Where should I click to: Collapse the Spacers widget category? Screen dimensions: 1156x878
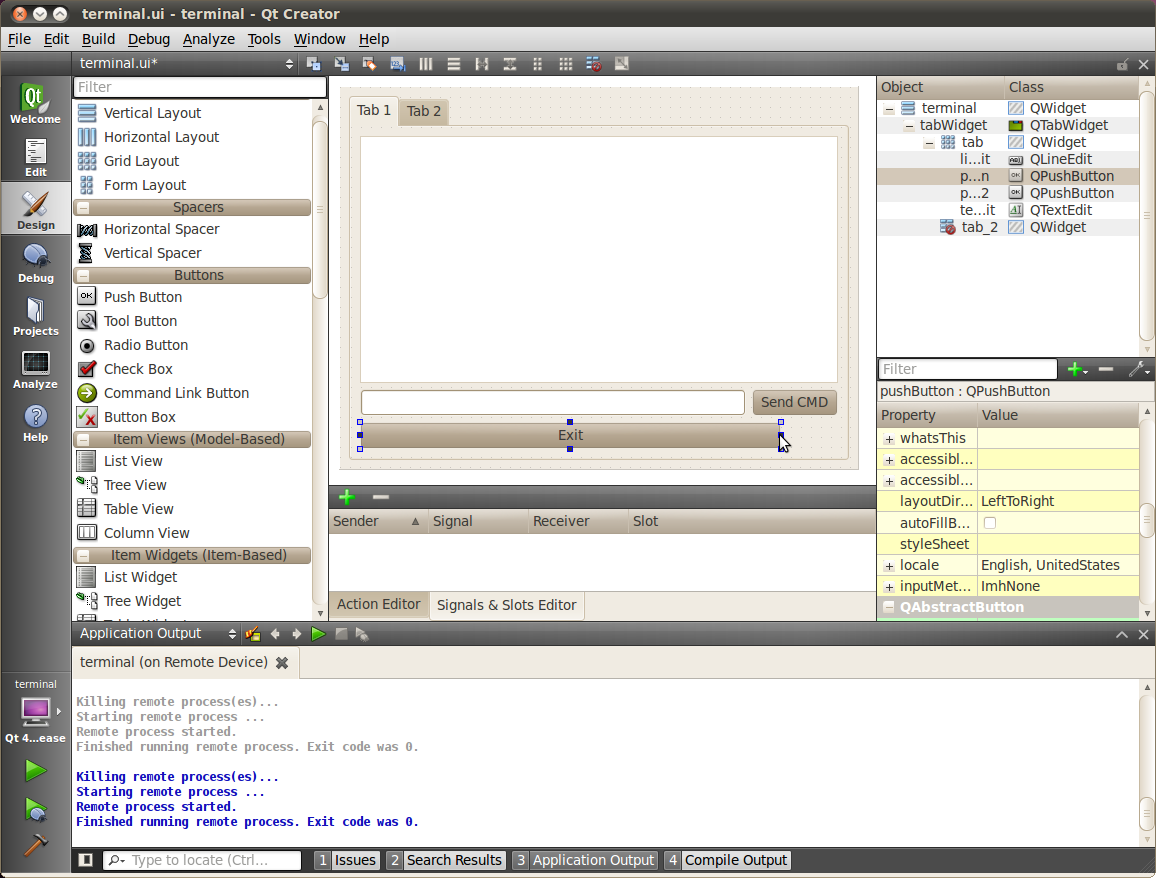pyautogui.click(x=84, y=208)
